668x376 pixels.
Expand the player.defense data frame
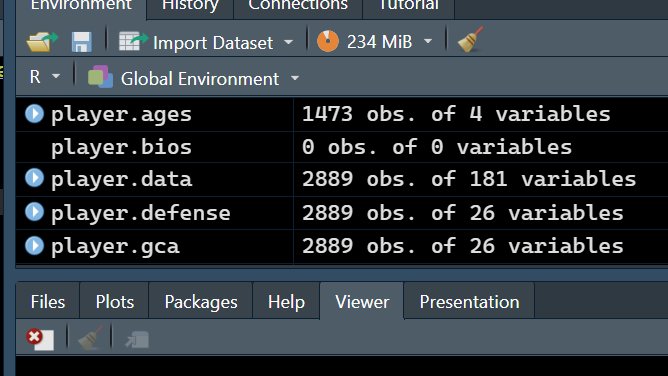click(35, 212)
